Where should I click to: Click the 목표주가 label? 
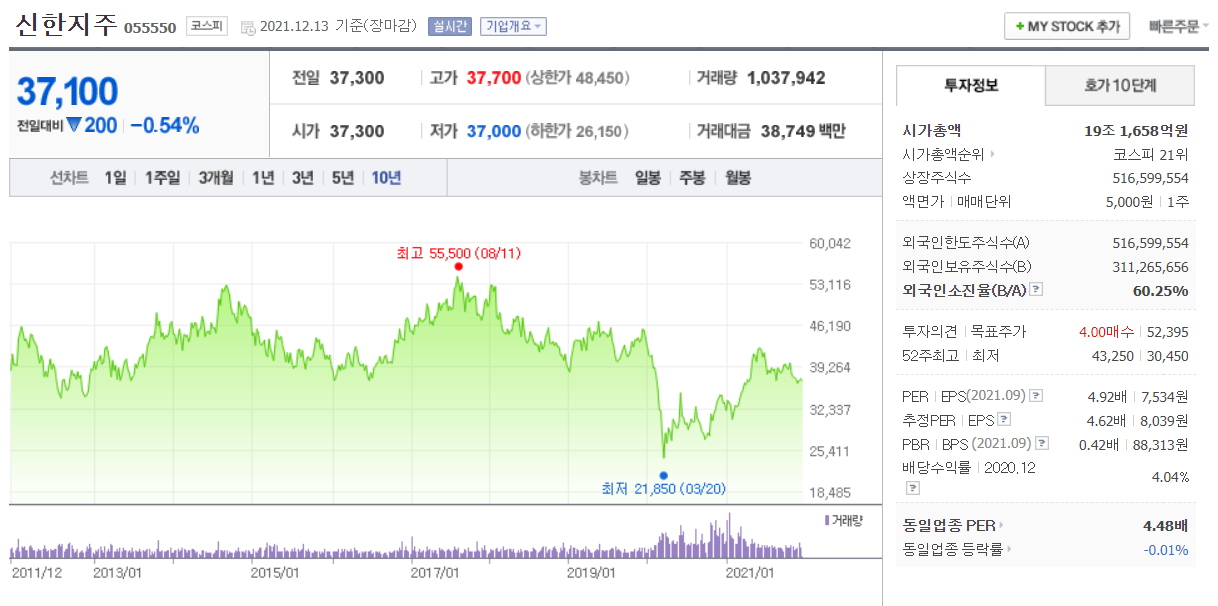pos(998,331)
